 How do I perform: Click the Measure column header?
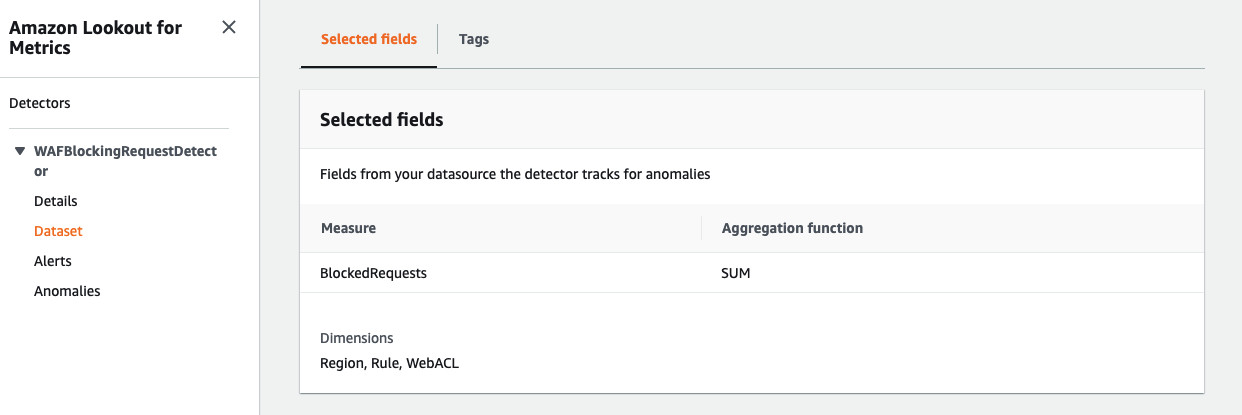349,228
